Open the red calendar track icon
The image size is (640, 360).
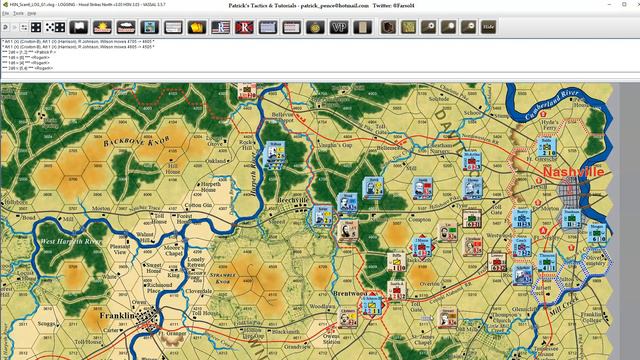(x=291, y=27)
